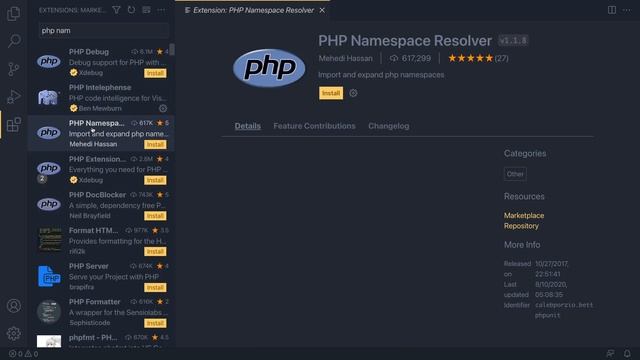Clear extensions search results icon
The image size is (640, 360).
[146, 10]
